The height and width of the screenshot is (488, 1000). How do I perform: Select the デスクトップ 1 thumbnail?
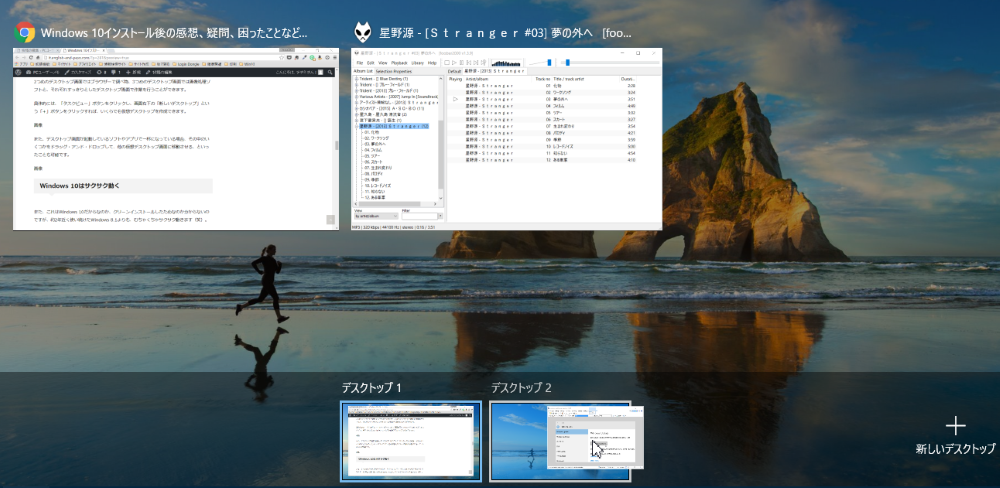[411, 441]
